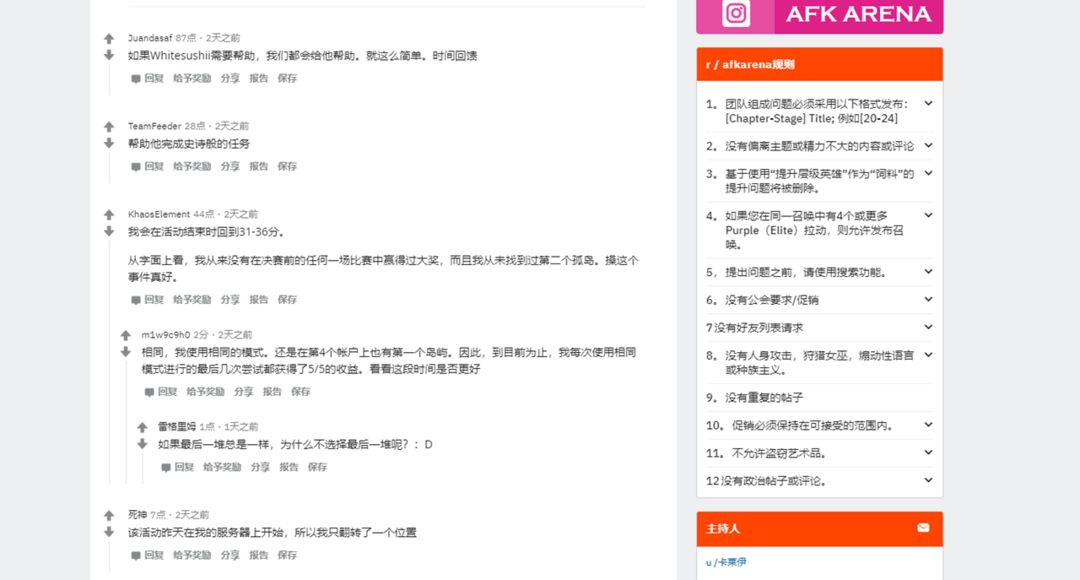Downvote the Juandasaf comment
Viewport: 1080px width, 580px height.
109,55
